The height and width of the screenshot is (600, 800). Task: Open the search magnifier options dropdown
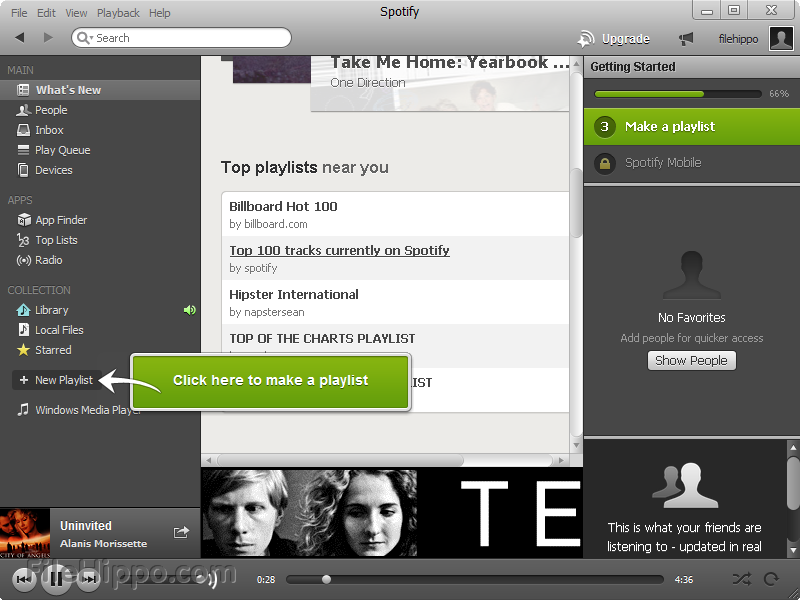85,38
